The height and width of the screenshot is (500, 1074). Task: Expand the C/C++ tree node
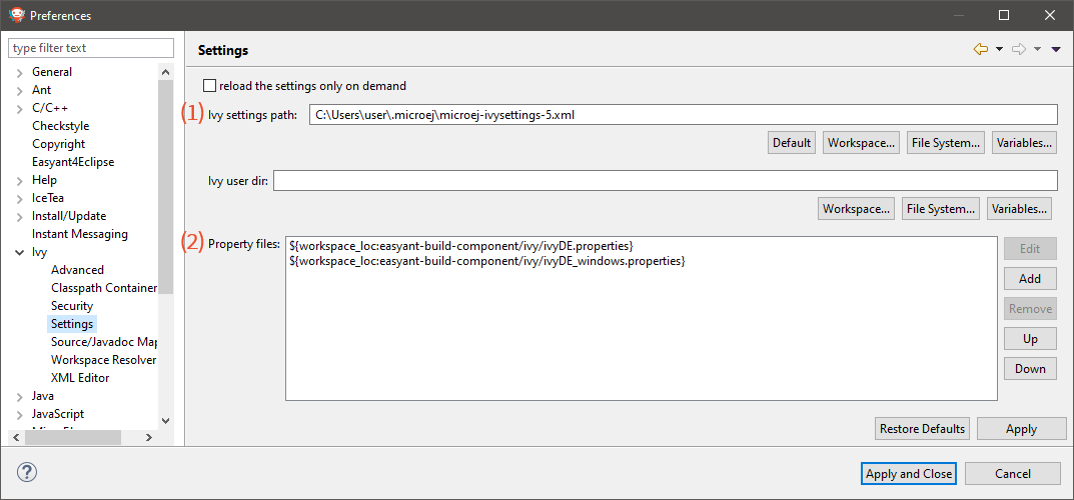click(19, 108)
